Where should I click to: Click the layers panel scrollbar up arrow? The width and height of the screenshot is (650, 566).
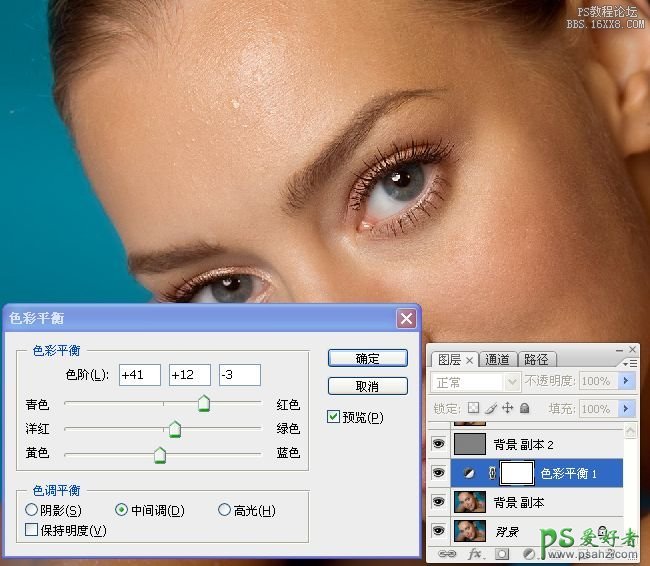point(631,430)
